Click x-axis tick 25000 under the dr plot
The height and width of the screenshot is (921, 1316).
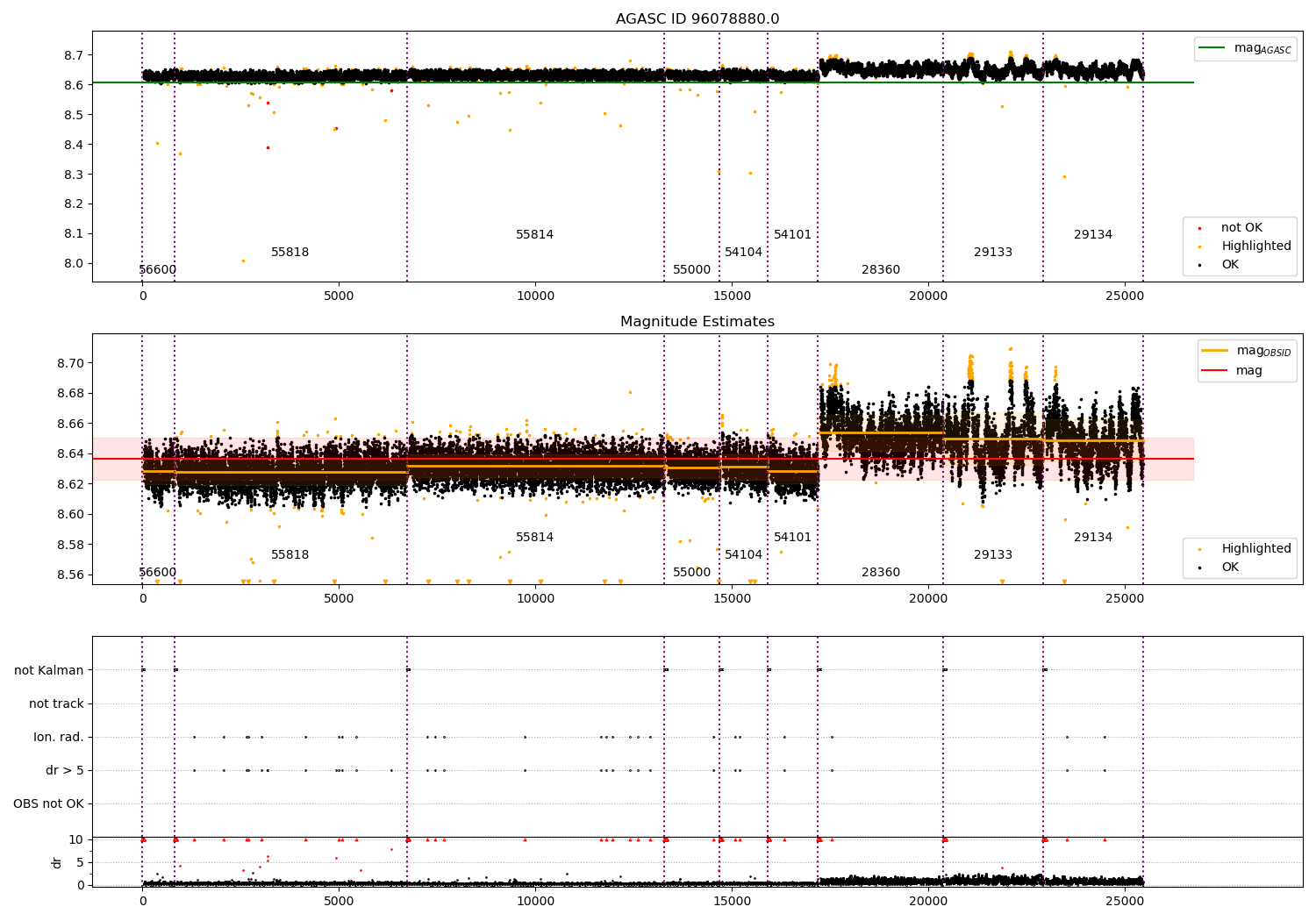point(1125,900)
